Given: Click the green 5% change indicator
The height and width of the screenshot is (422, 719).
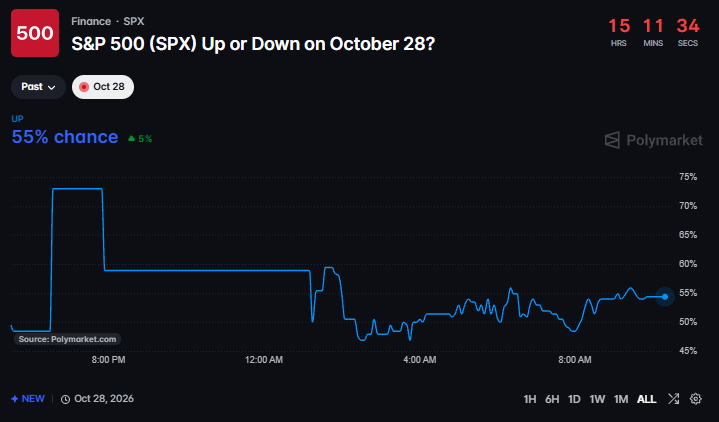Looking at the screenshot, I should [x=140, y=139].
